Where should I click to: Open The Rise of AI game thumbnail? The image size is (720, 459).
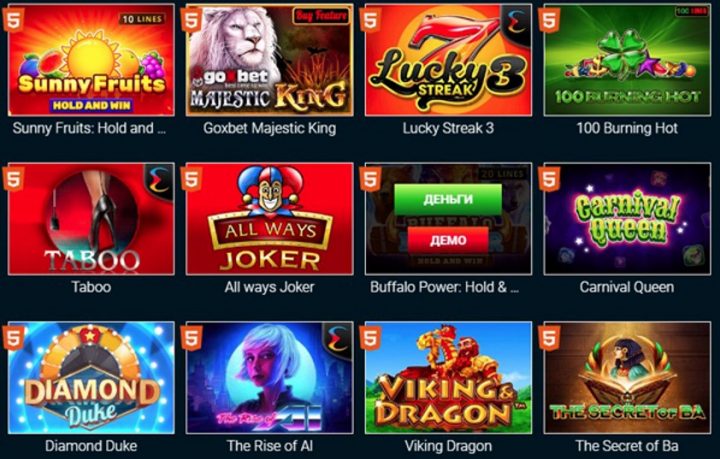click(x=270, y=378)
